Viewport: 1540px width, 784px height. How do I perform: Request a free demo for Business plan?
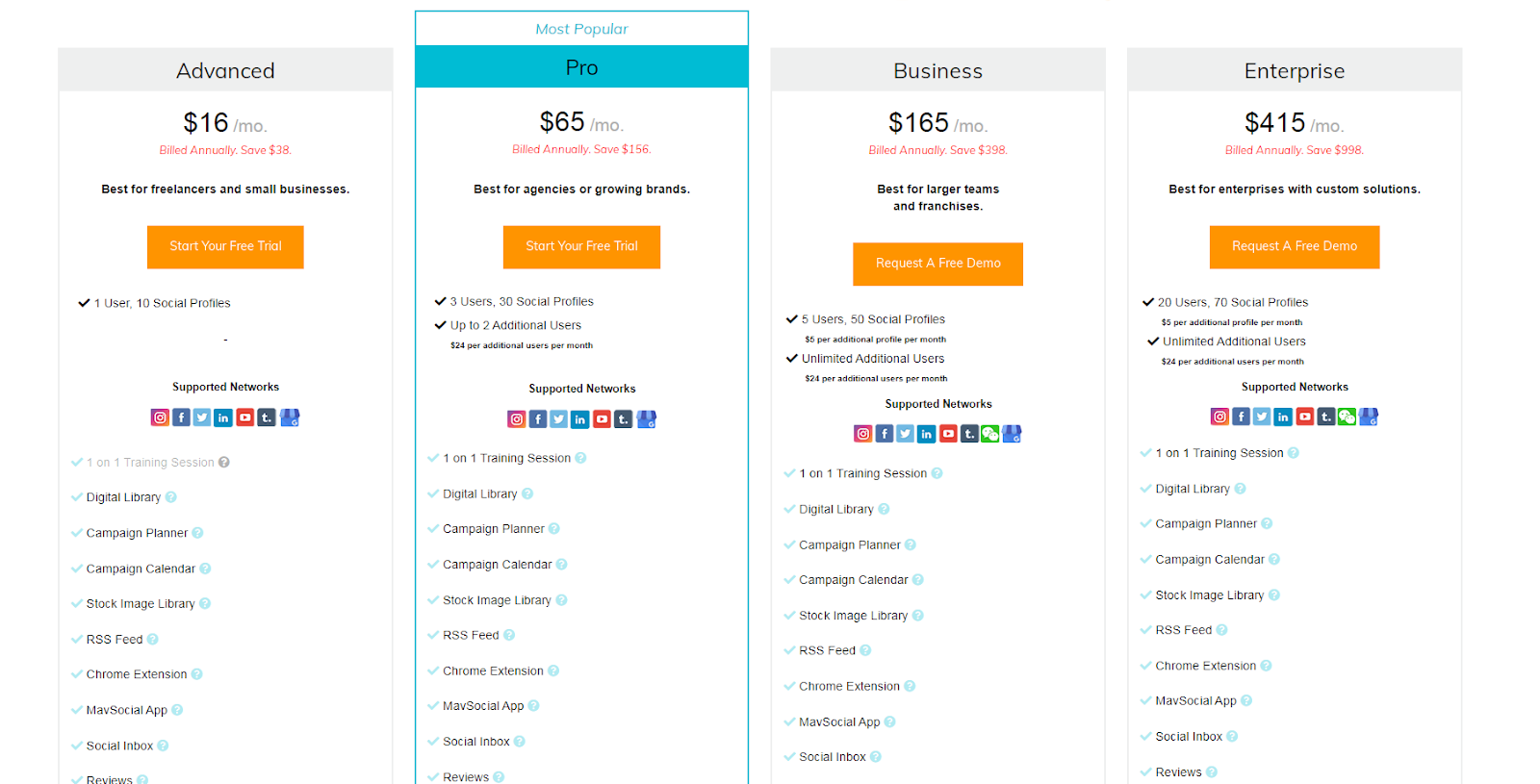point(938,264)
